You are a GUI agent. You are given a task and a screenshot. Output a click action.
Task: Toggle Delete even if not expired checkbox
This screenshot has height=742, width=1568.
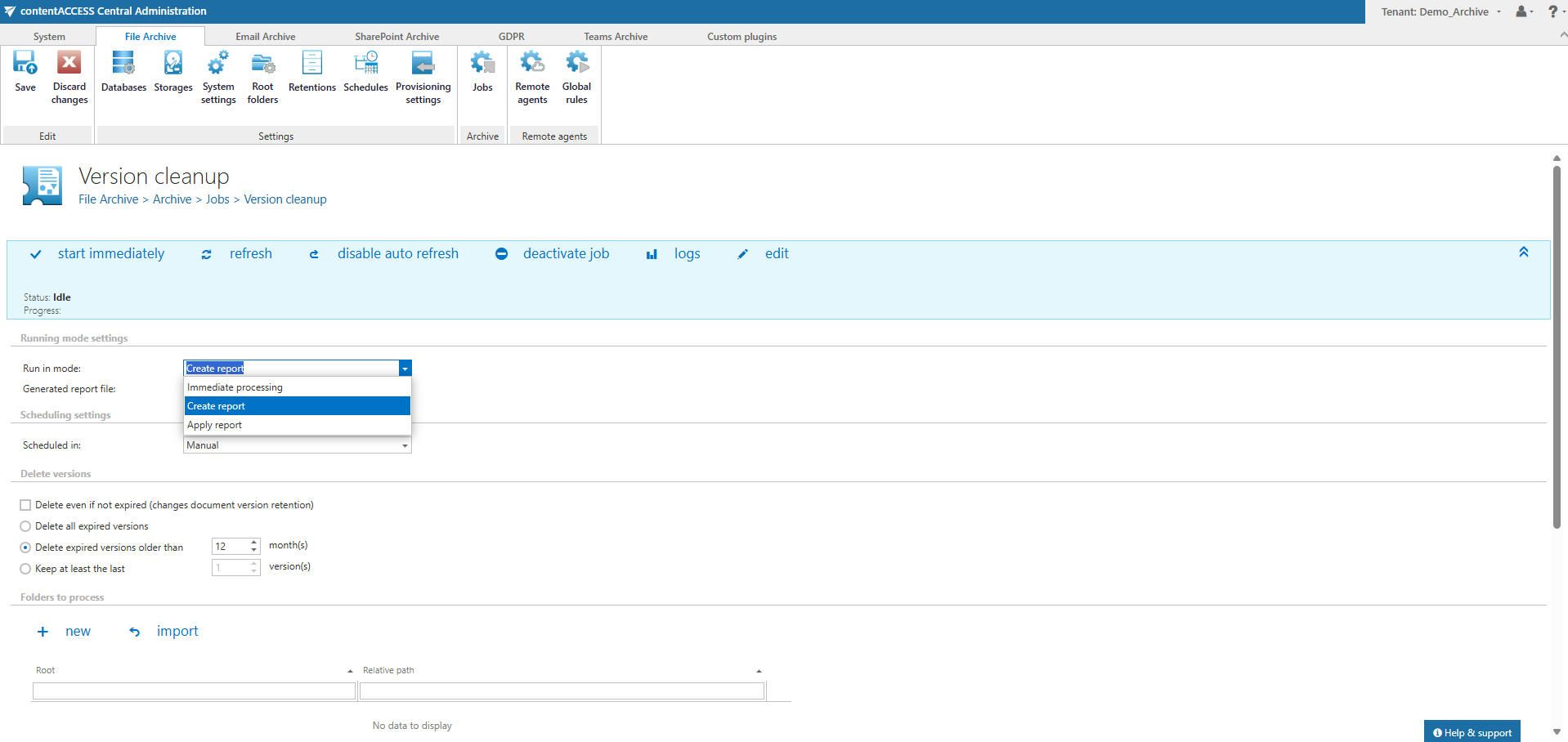click(x=25, y=505)
